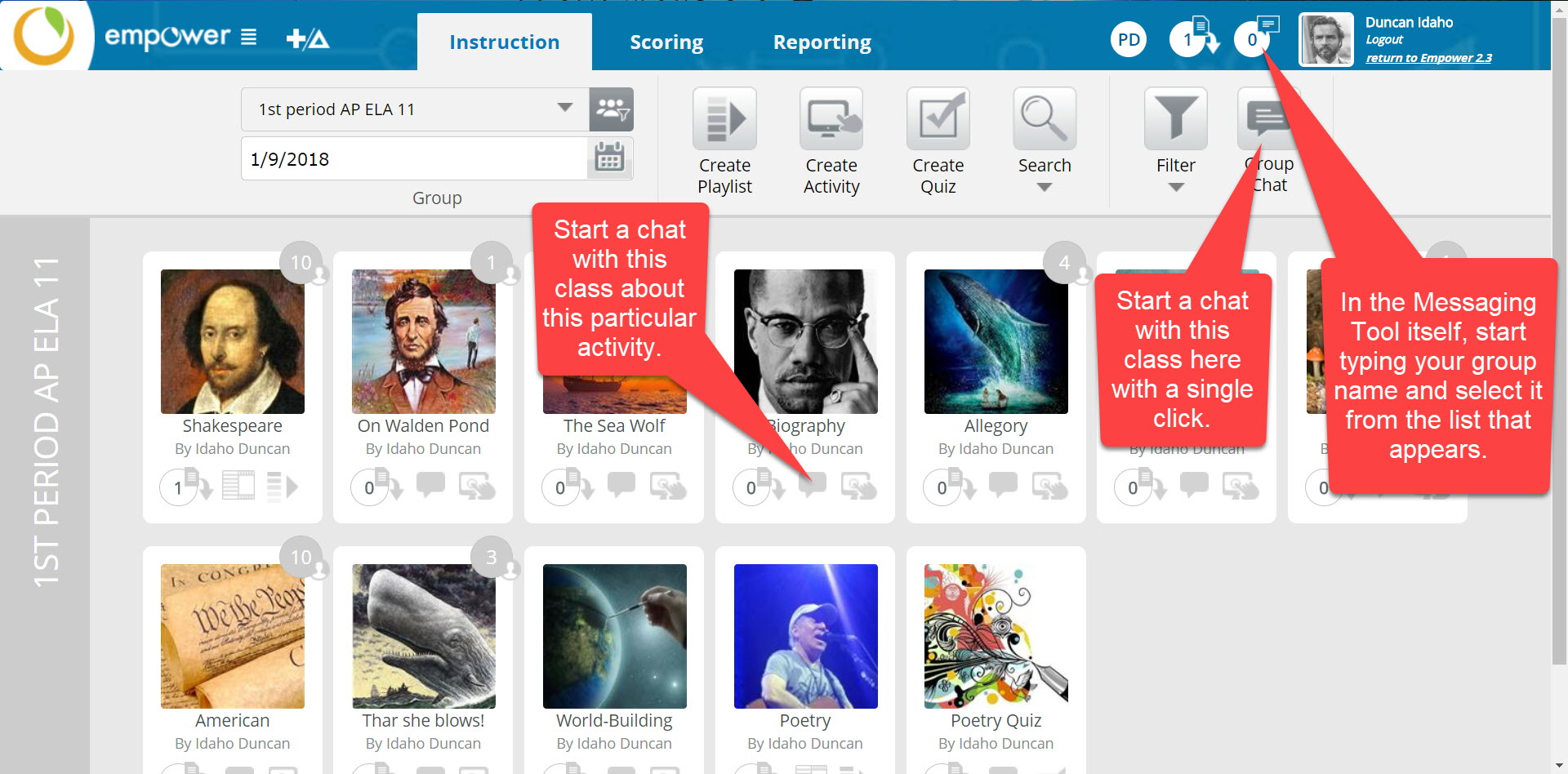Click Create Quiz
The height and width of the screenshot is (774, 1568).
938,142
